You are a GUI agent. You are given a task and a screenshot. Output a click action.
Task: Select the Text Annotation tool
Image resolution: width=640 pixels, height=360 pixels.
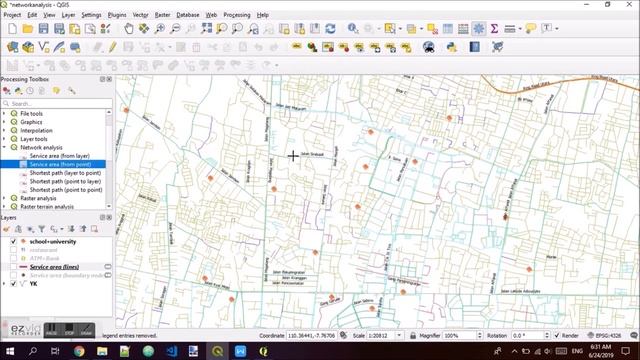(x=546, y=29)
